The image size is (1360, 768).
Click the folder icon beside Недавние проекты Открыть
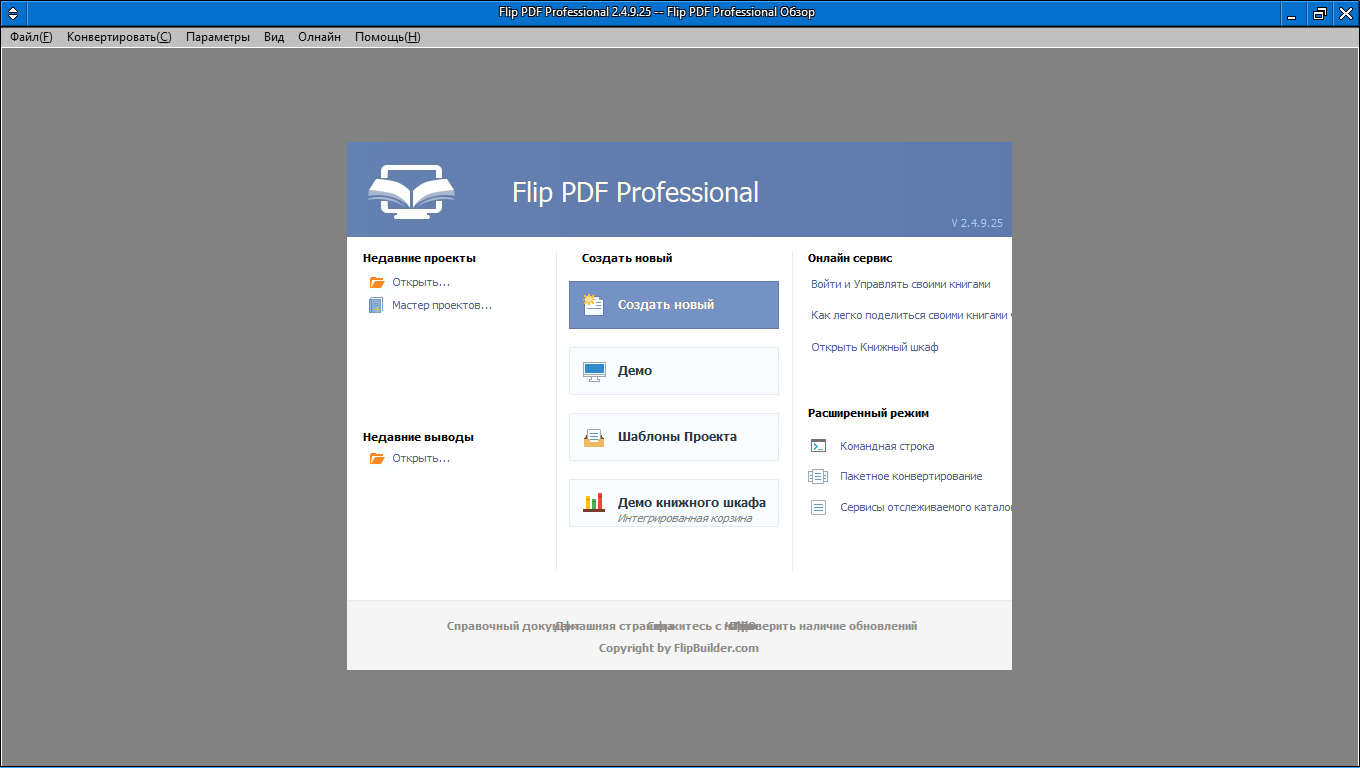[377, 282]
